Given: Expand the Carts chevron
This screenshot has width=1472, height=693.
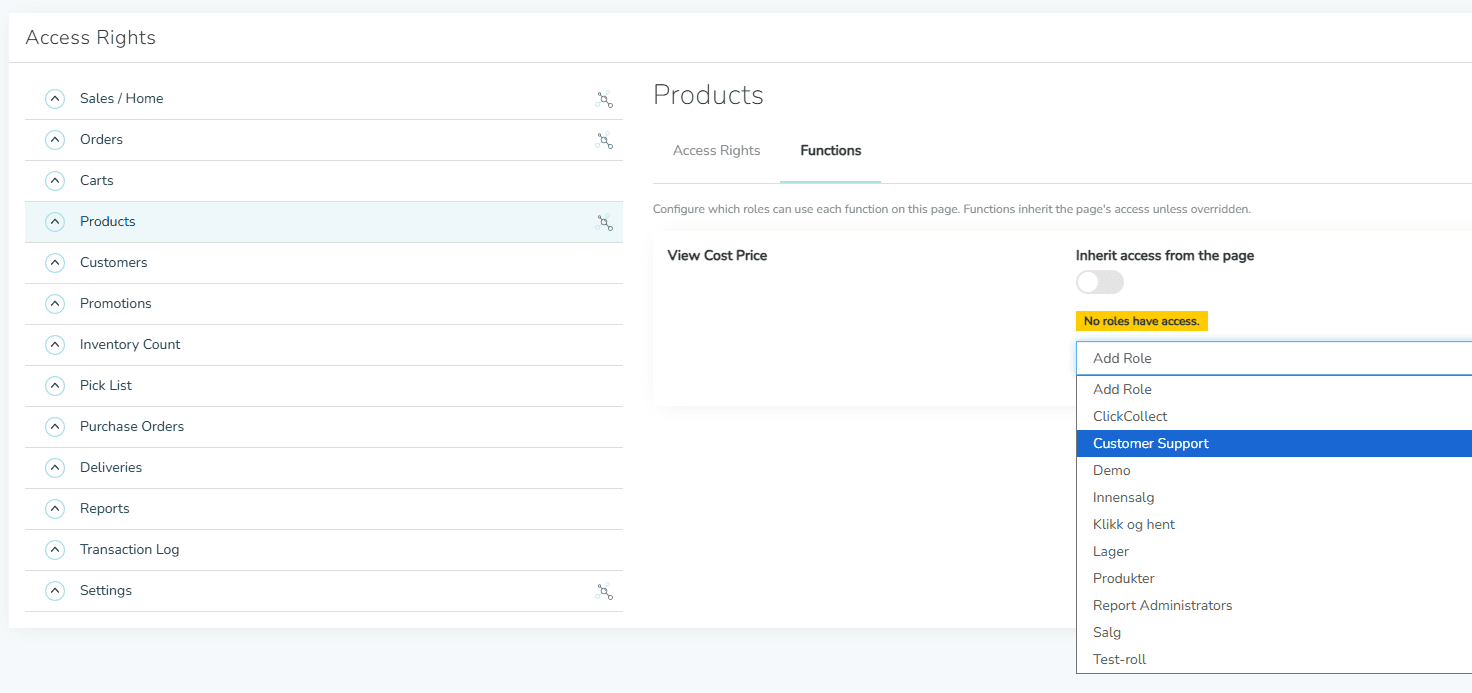Looking at the screenshot, I should click(x=55, y=181).
